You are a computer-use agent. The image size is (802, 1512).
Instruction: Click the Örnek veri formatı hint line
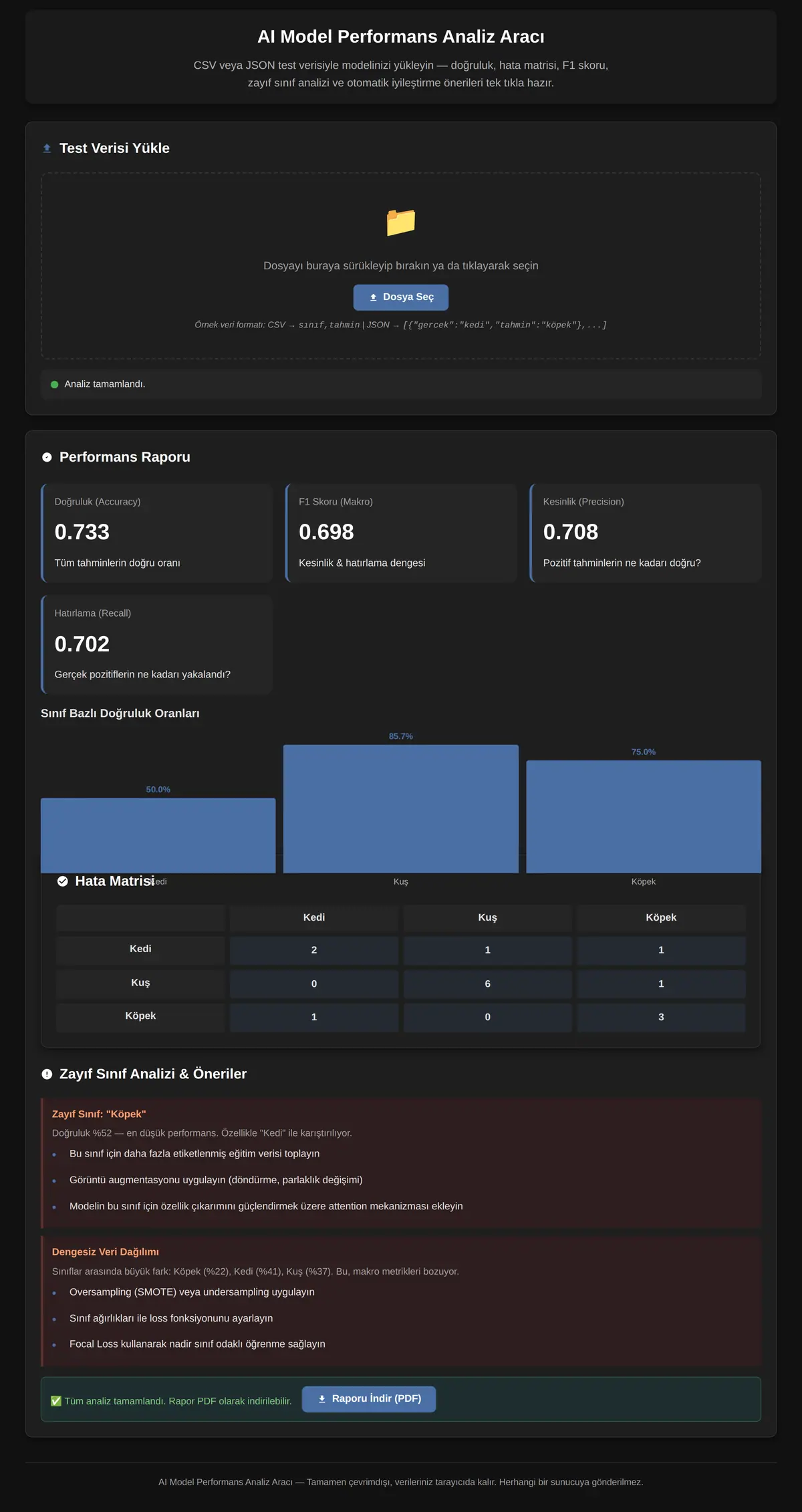[x=401, y=325]
